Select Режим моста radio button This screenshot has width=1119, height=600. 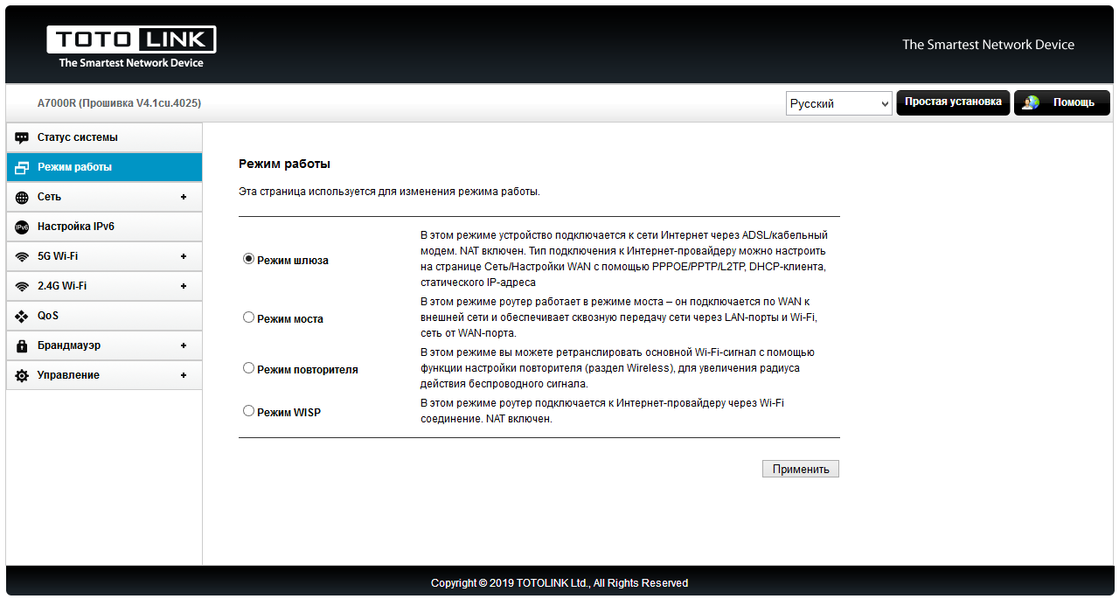pyautogui.click(x=248, y=317)
